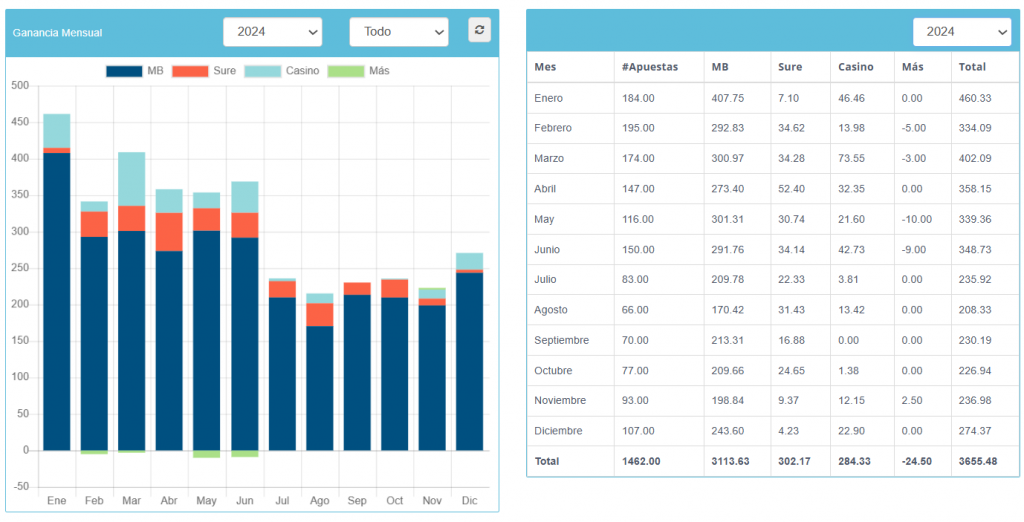Select the Septiembre row in table

562,340
